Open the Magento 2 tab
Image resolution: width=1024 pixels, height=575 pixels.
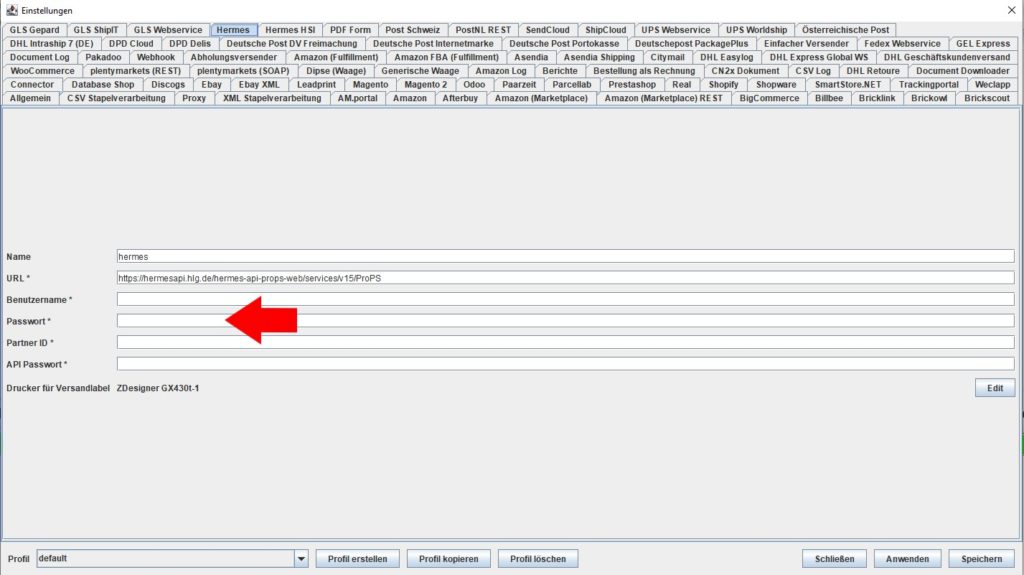pos(425,85)
